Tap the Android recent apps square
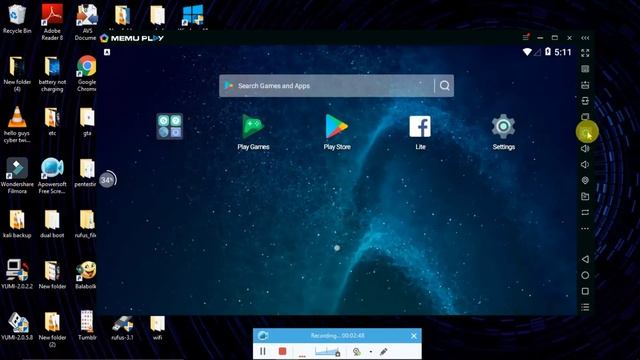 tap(585, 291)
